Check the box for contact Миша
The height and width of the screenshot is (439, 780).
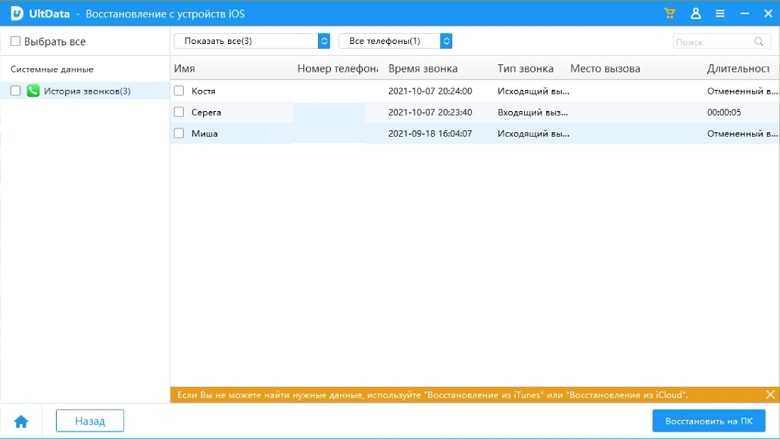tap(179, 133)
